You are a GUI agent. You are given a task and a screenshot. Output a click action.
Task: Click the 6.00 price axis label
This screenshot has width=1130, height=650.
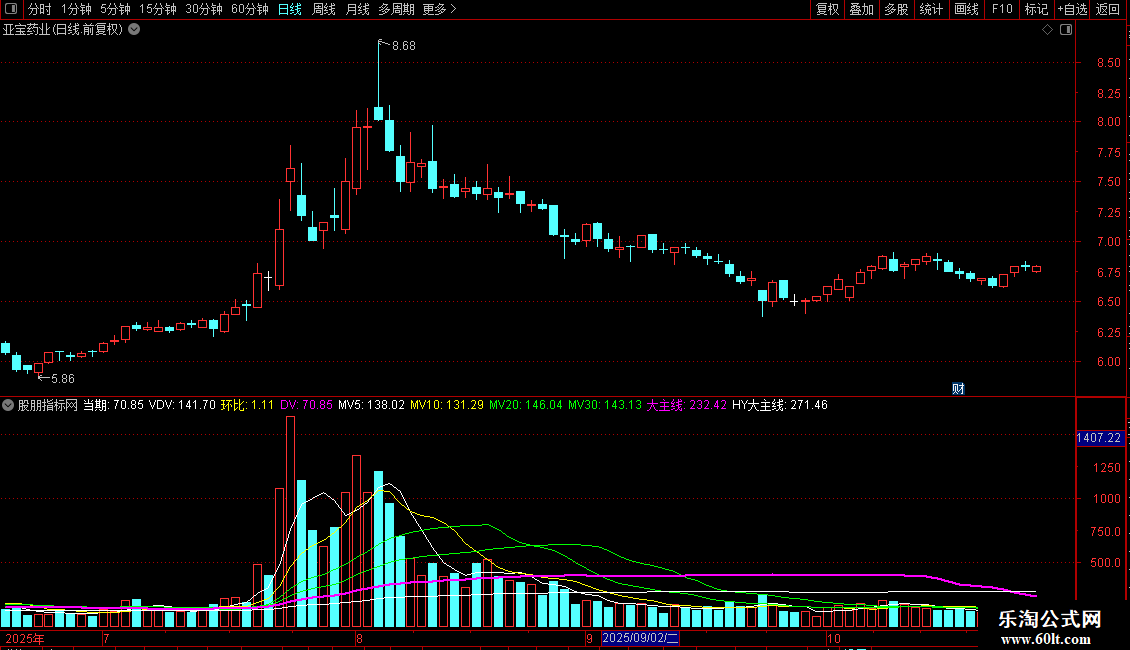click(1108, 362)
